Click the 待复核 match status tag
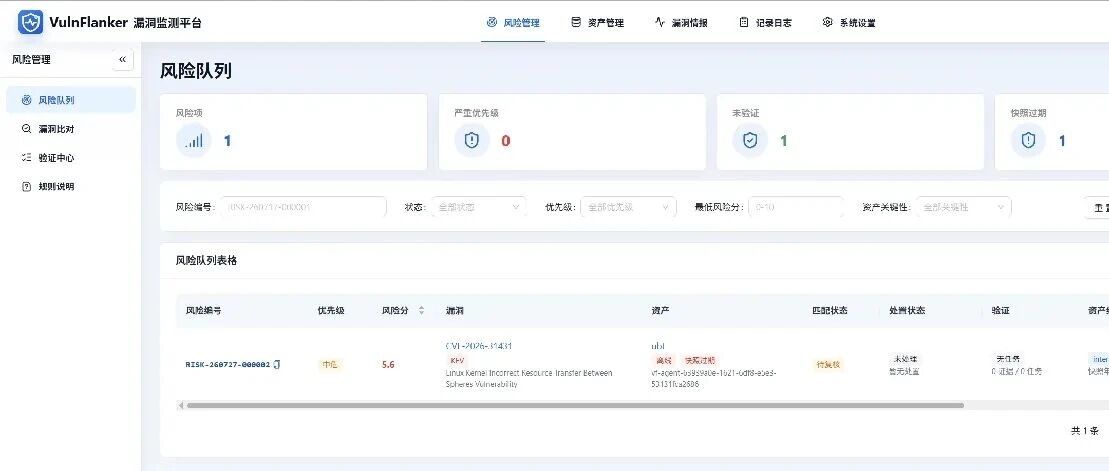 click(x=829, y=365)
